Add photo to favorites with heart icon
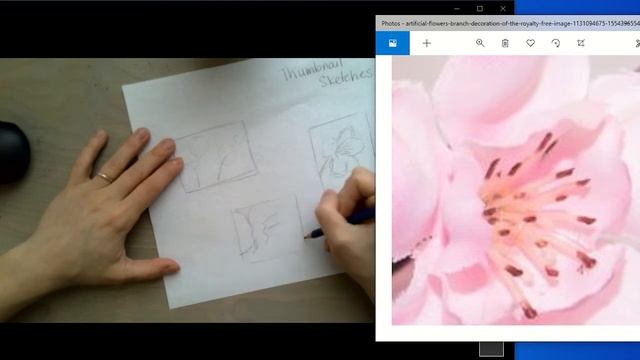 tap(530, 43)
